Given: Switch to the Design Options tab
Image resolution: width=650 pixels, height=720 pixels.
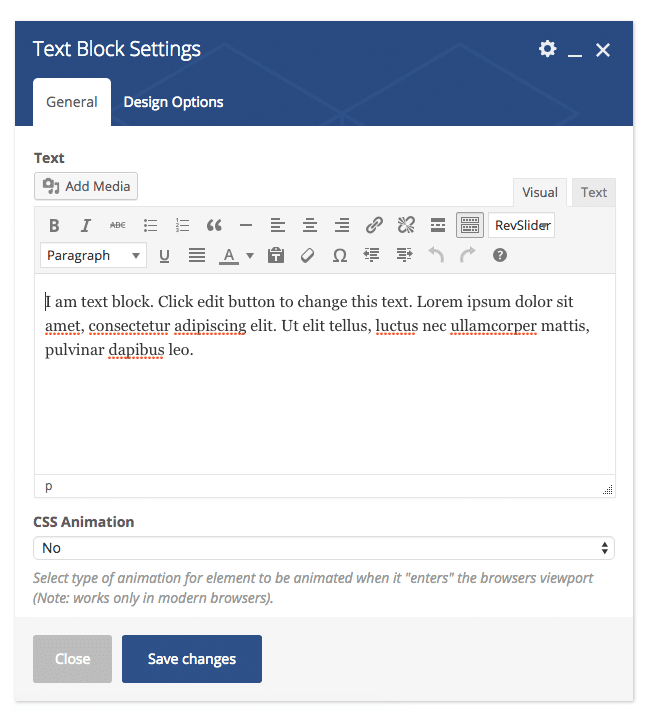Looking at the screenshot, I should click(x=173, y=102).
